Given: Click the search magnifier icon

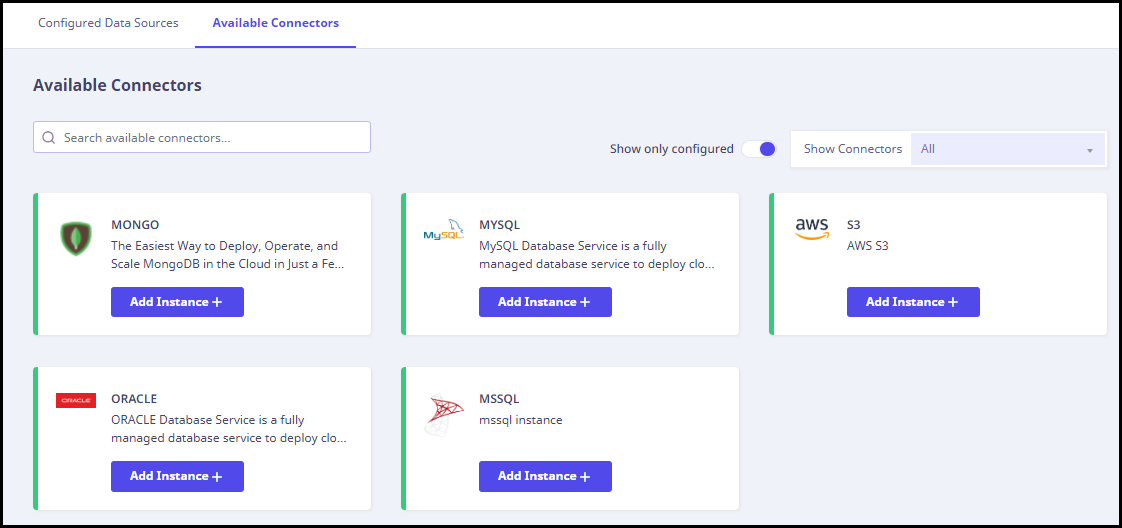Looking at the screenshot, I should tap(49, 137).
